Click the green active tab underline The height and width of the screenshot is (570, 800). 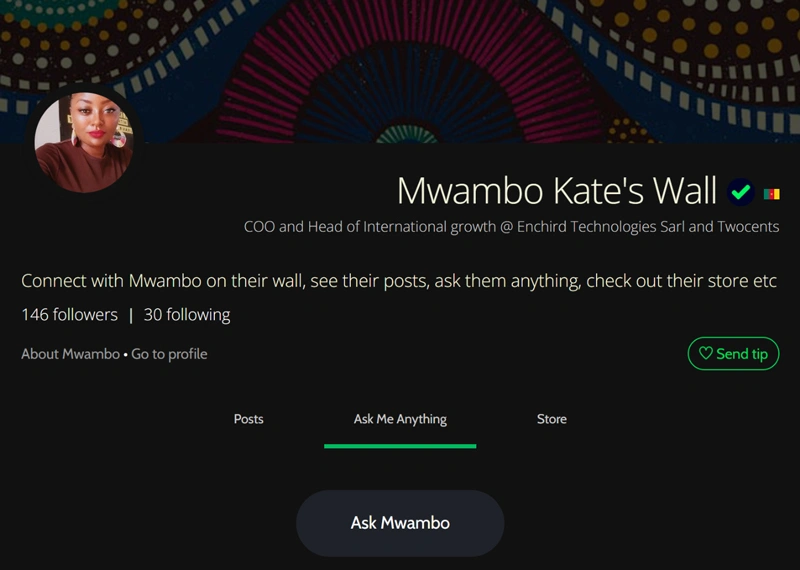pyautogui.click(x=400, y=445)
